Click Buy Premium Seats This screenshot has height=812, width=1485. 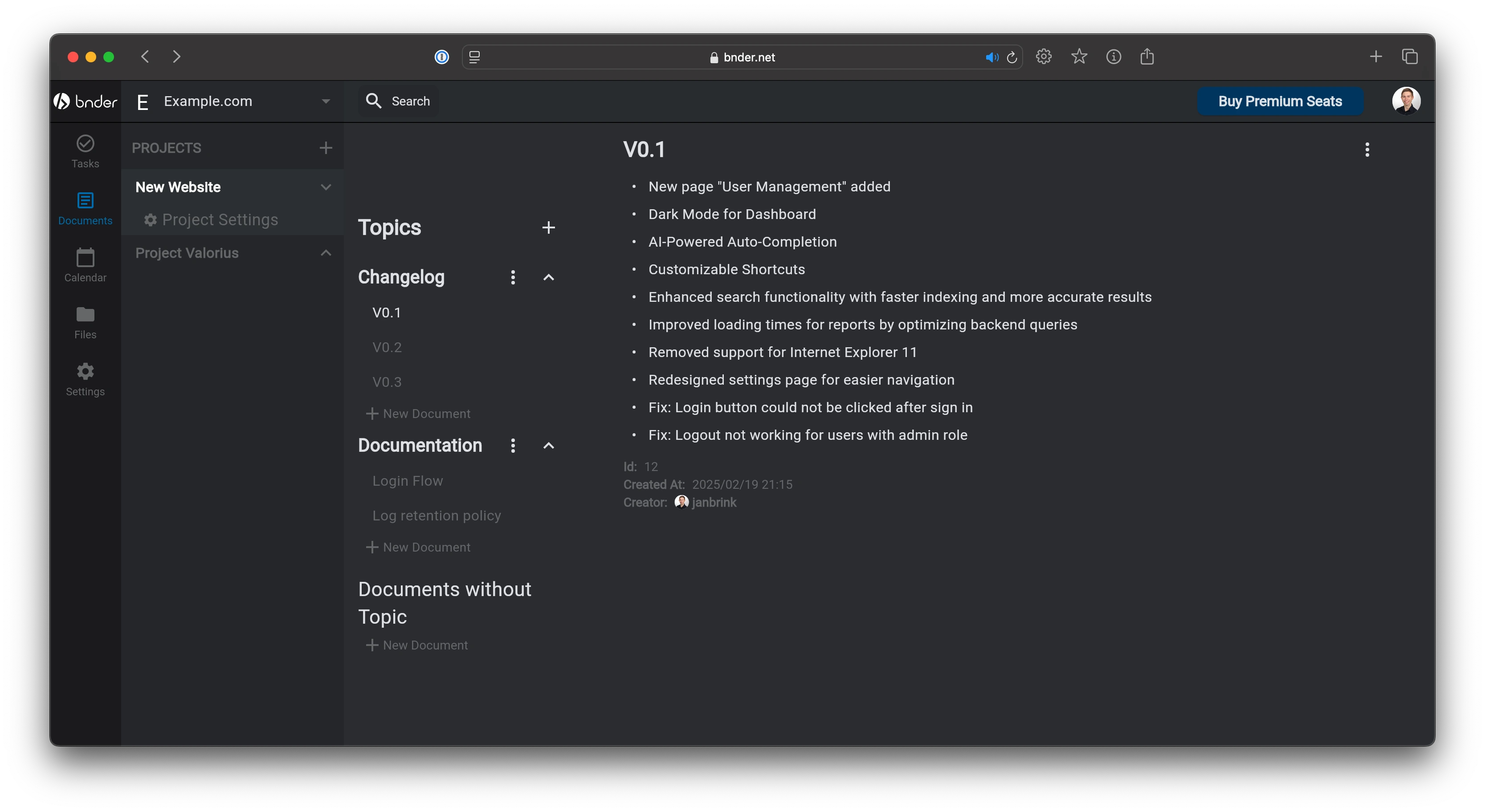tap(1280, 101)
